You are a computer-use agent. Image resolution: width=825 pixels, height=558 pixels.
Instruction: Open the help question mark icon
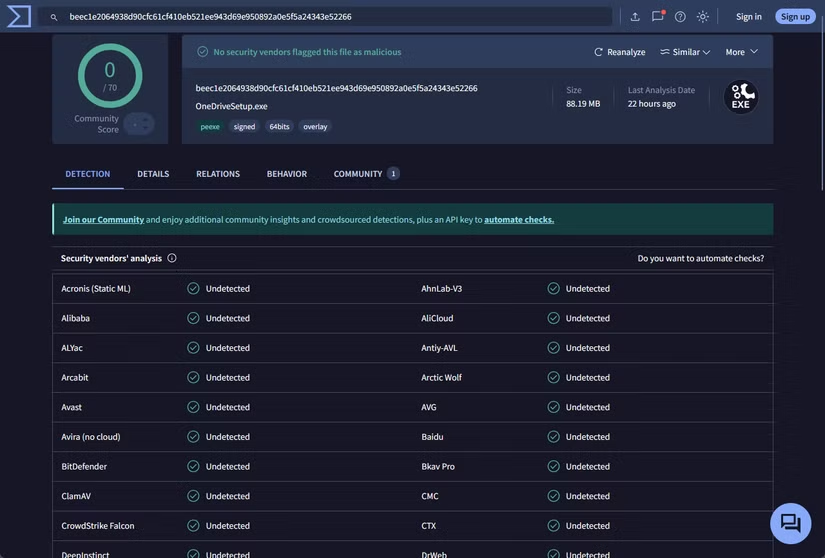680,17
